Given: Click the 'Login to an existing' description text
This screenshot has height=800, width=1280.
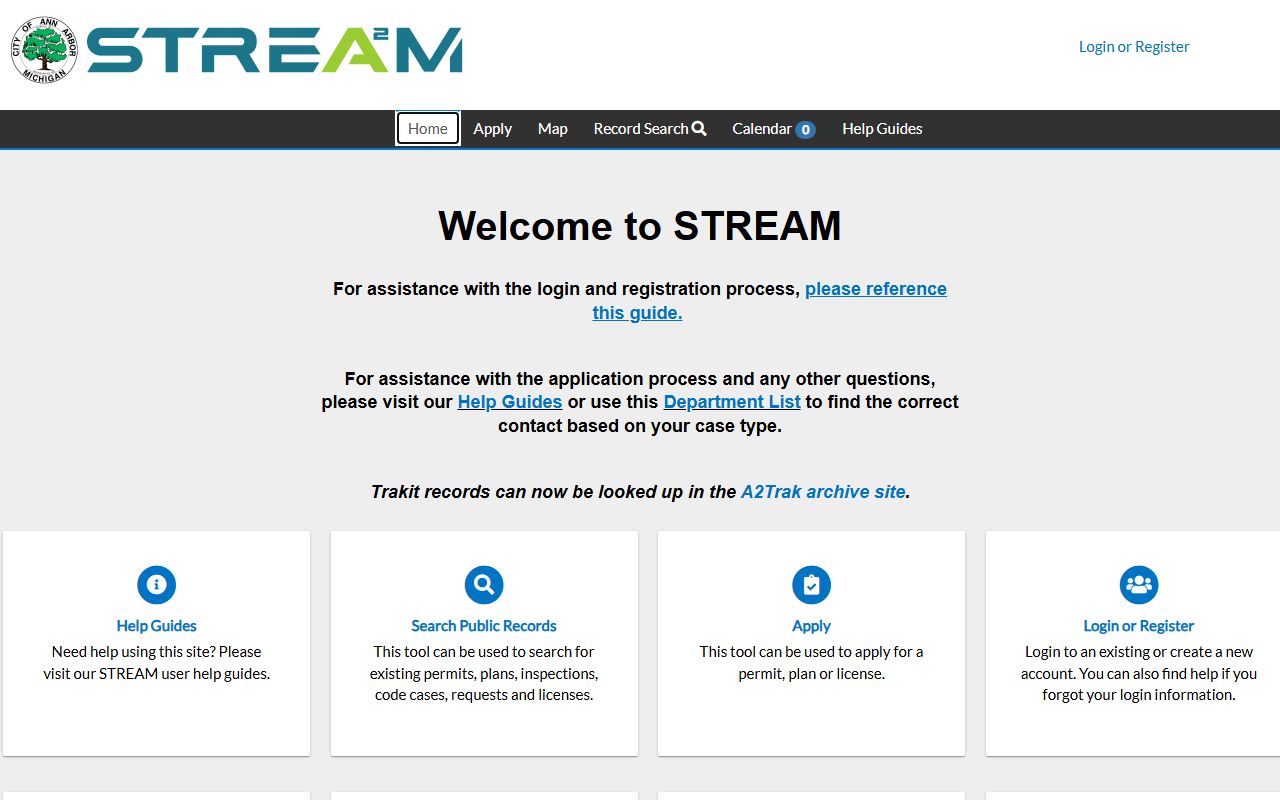Looking at the screenshot, I should 1139,673.
